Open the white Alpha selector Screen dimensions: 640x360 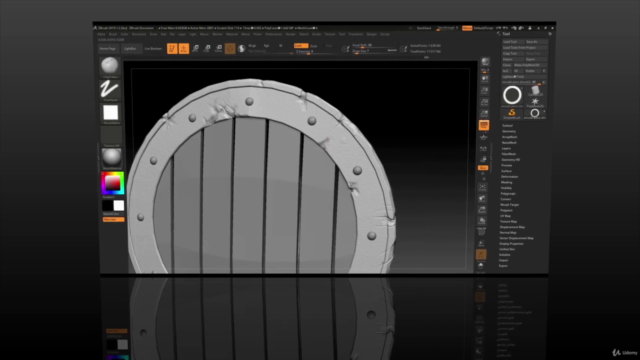coord(110,113)
